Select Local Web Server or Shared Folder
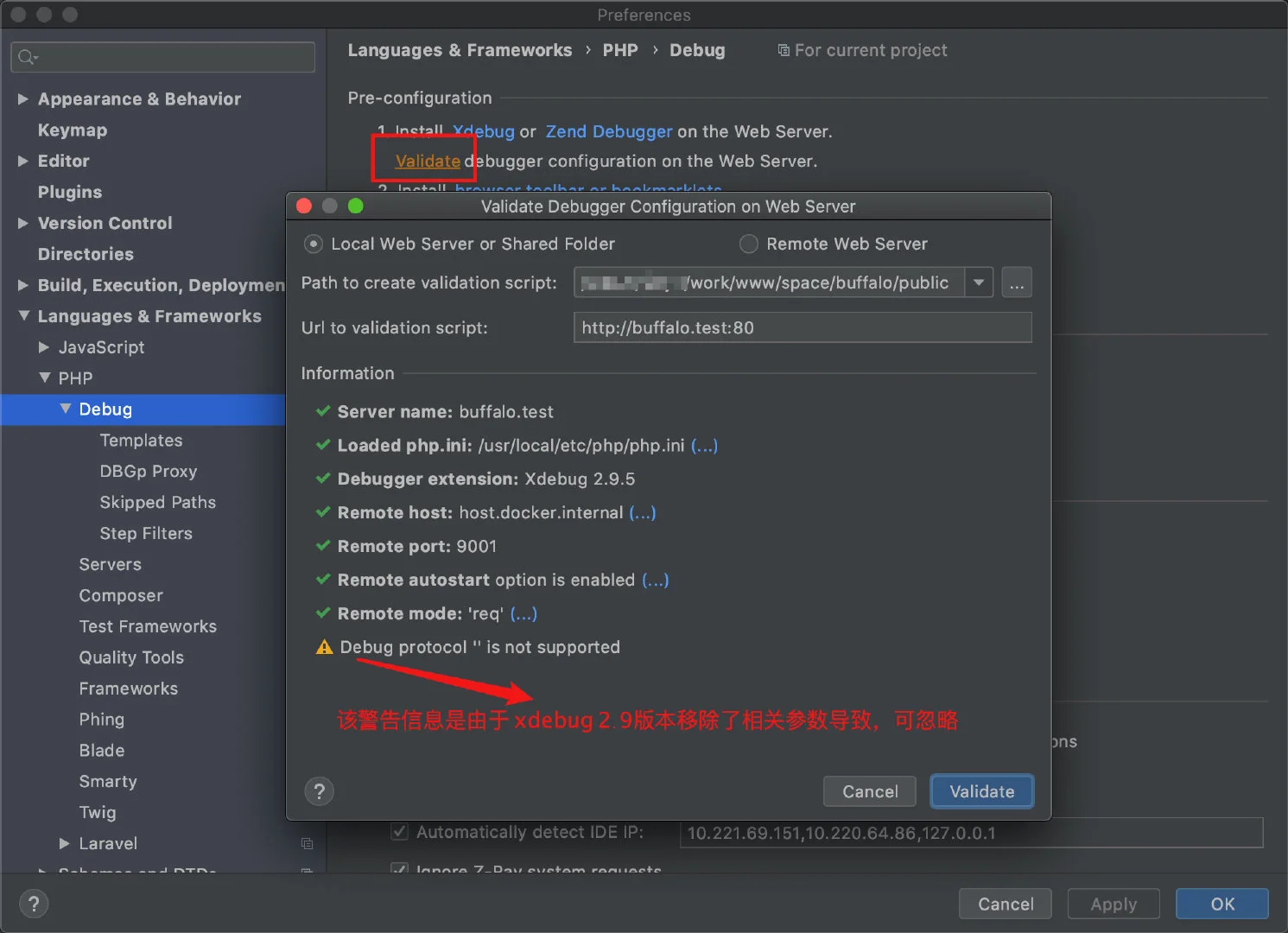This screenshot has width=1288, height=933. click(x=314, y=244)
